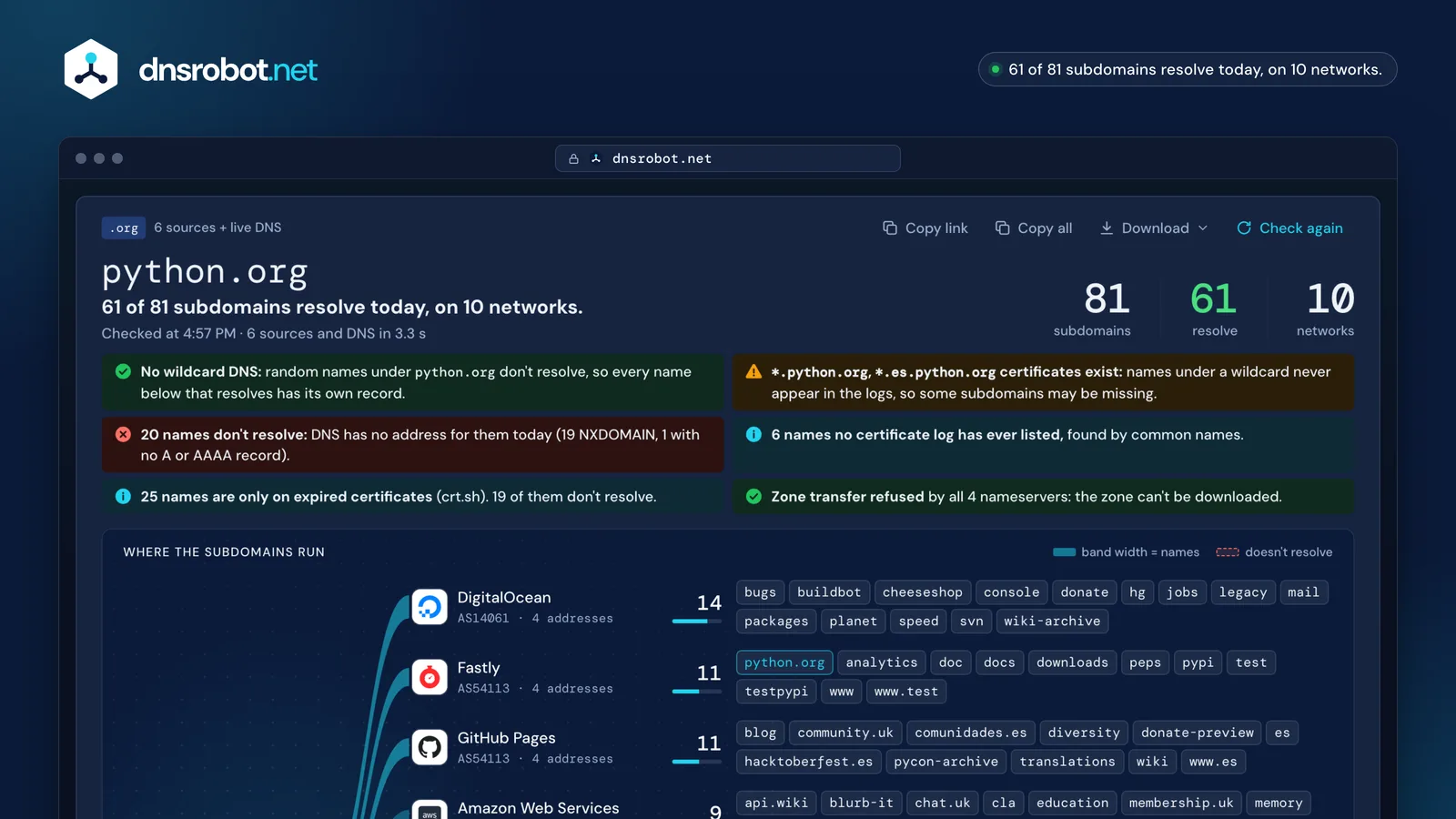Click Check again to refresh
Viewport: 1456px width, 819px height.
click(1290, 228)
